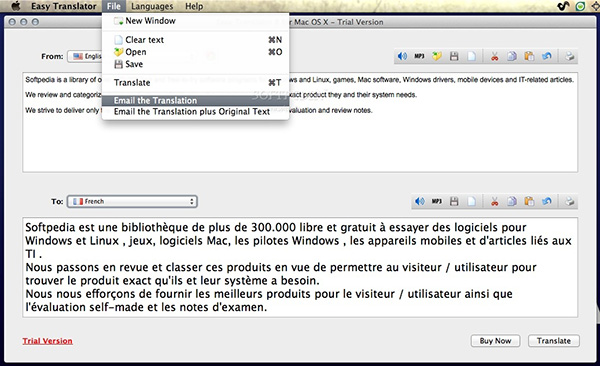600x366 pixels.
Task: Choose Save in the File menu
Action: [195, 64]
